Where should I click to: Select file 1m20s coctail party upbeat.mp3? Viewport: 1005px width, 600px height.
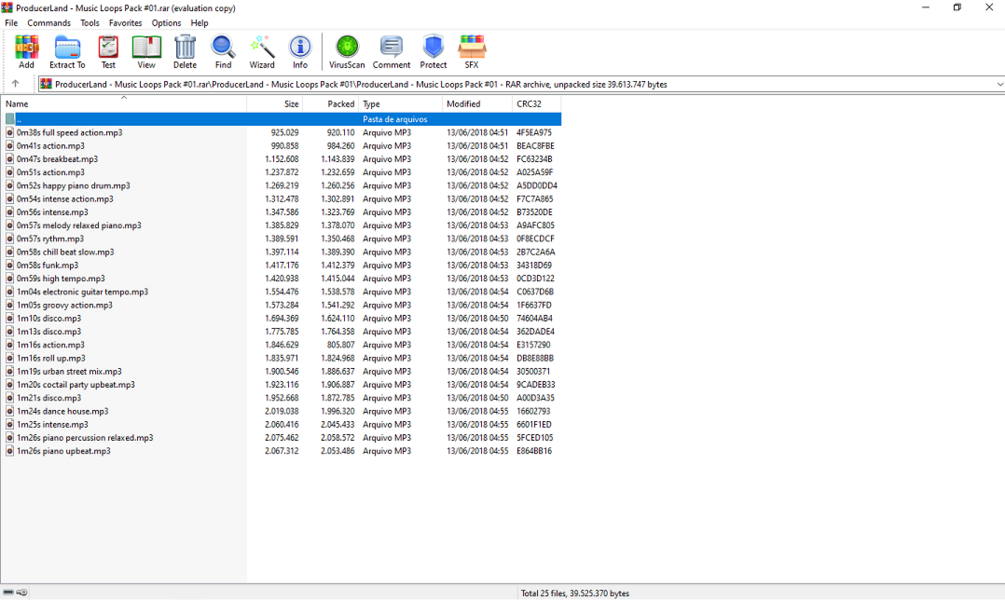coord(281,385)
